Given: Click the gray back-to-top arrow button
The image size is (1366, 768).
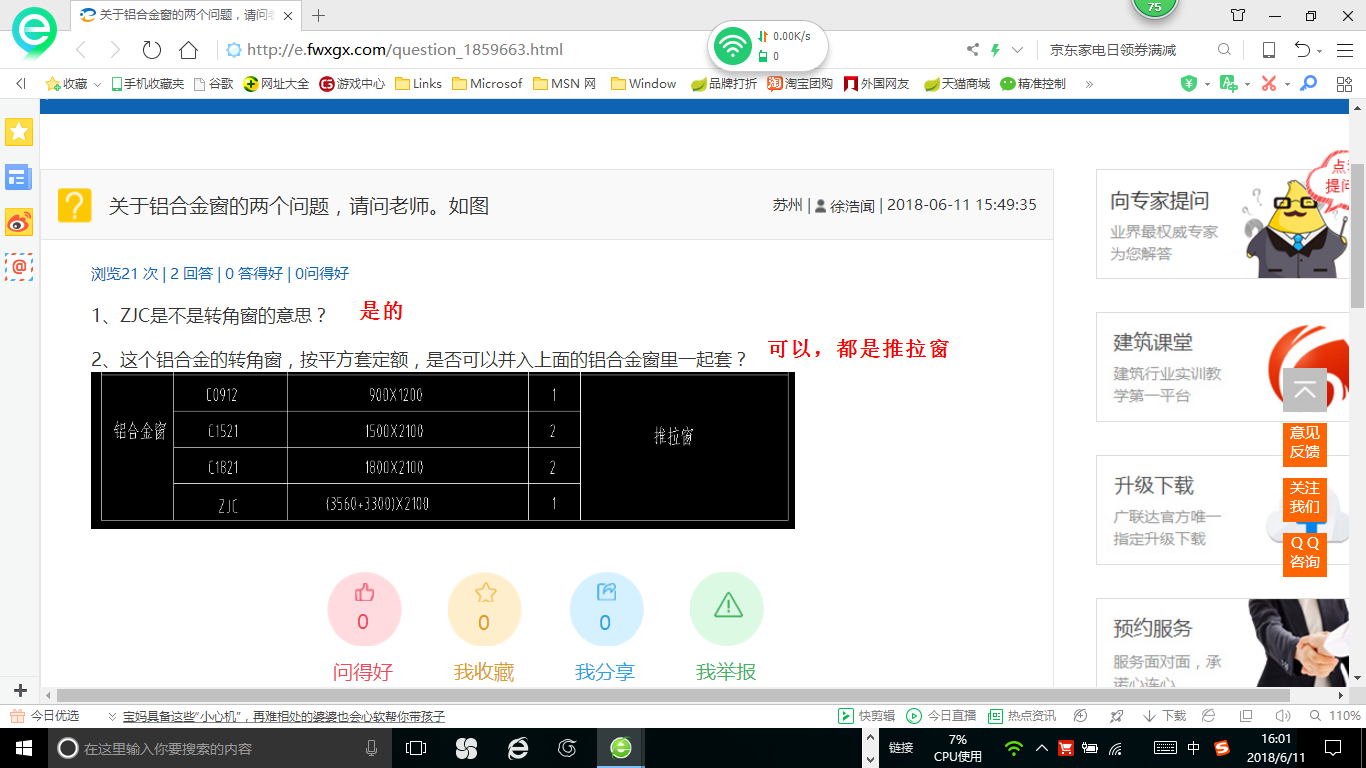Looking at the screenshot, I should tap(1305, 390).
